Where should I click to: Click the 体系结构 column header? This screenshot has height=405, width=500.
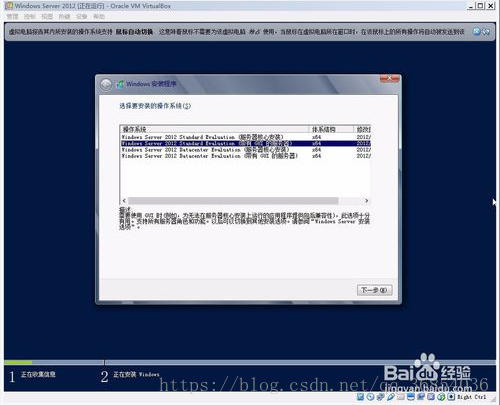pos(331,129)
